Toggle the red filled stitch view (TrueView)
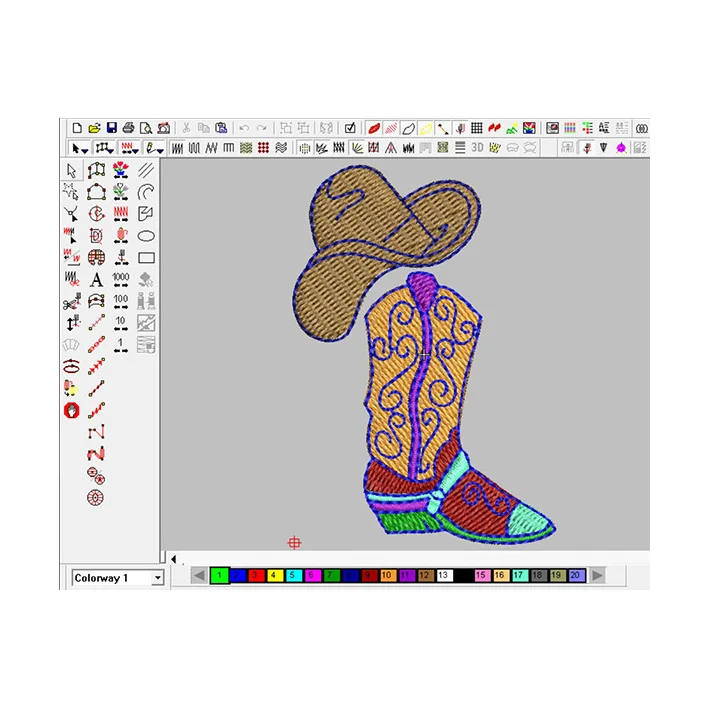This screenshot has height=709, width=709. [374, 128]
